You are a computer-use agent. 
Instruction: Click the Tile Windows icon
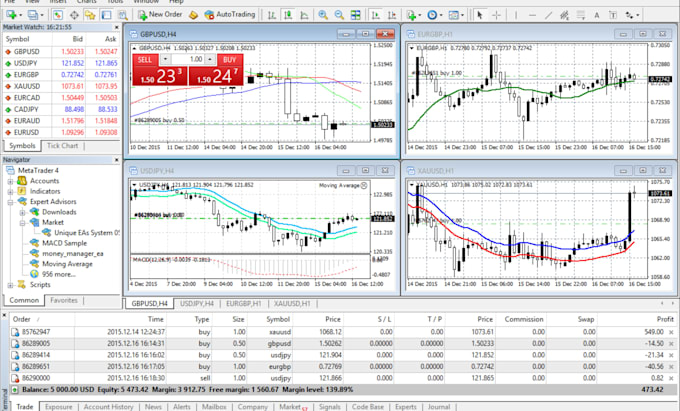[x=356, y=15]
